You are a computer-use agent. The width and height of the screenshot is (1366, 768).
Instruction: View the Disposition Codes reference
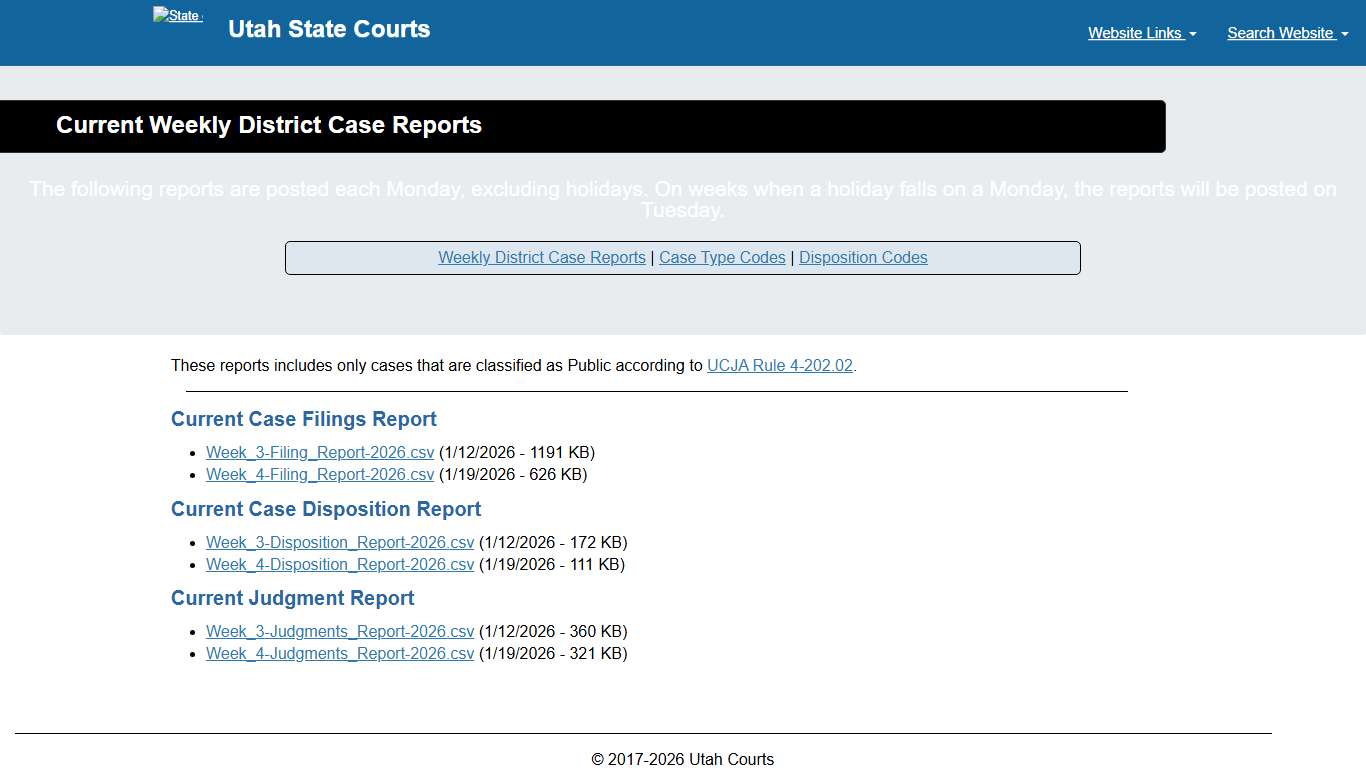point(863,257)
